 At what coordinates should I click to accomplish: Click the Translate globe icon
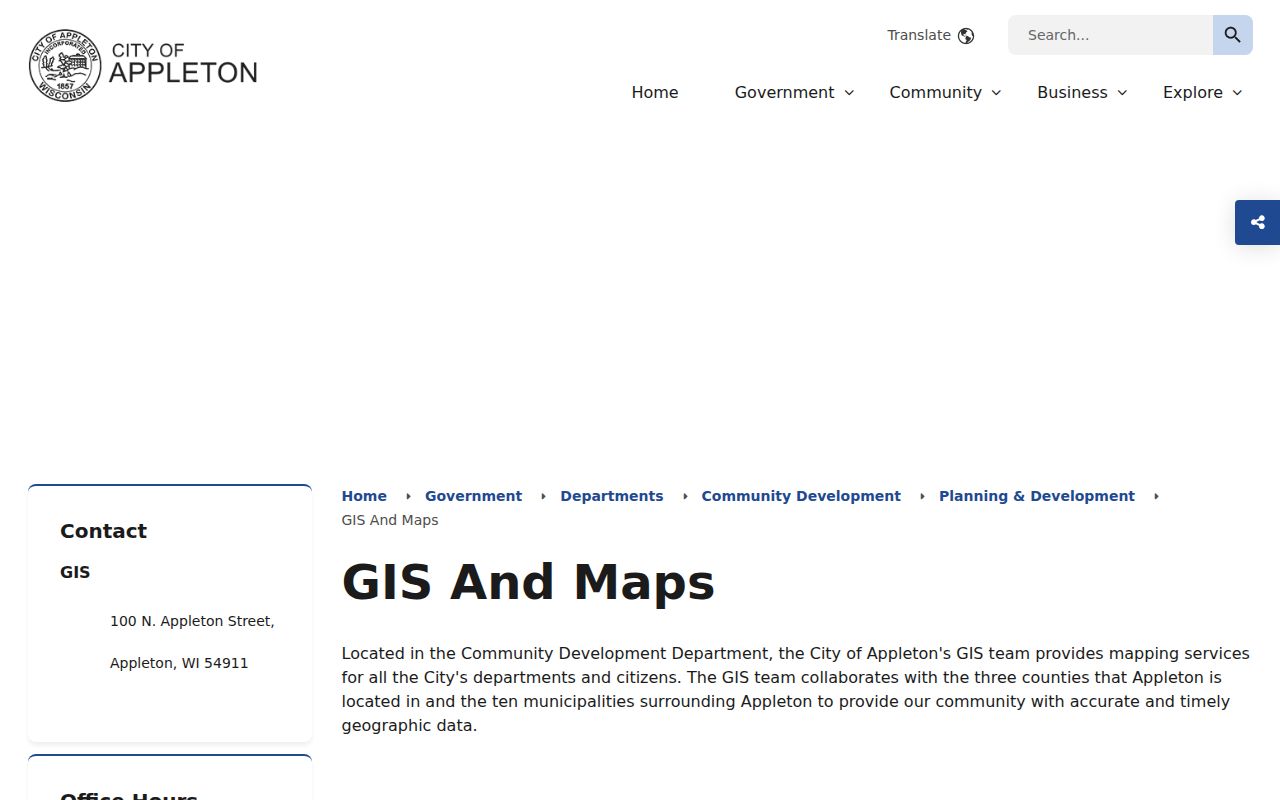click(966, 36)
